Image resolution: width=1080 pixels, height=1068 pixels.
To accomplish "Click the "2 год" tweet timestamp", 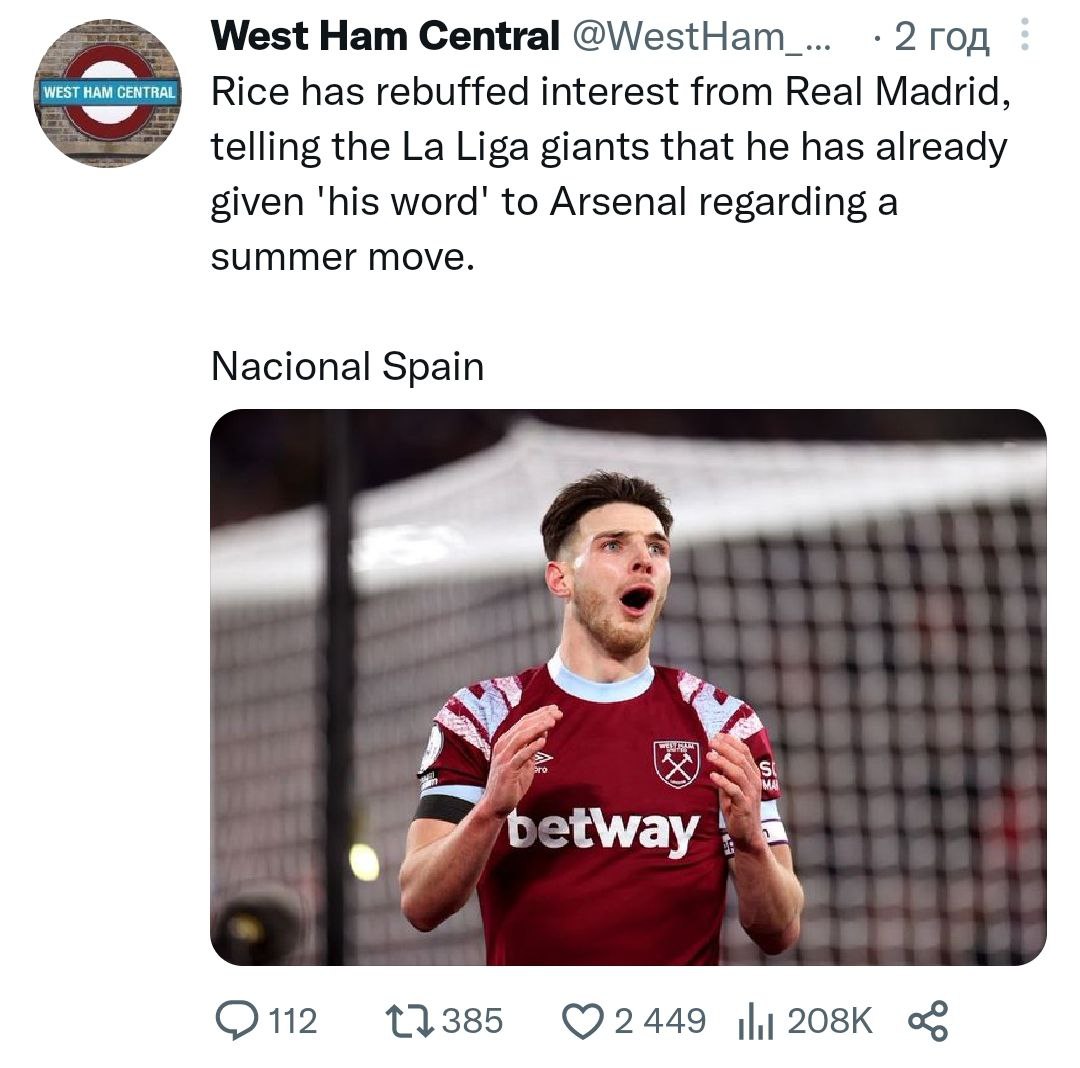I will tap(942, 38).
